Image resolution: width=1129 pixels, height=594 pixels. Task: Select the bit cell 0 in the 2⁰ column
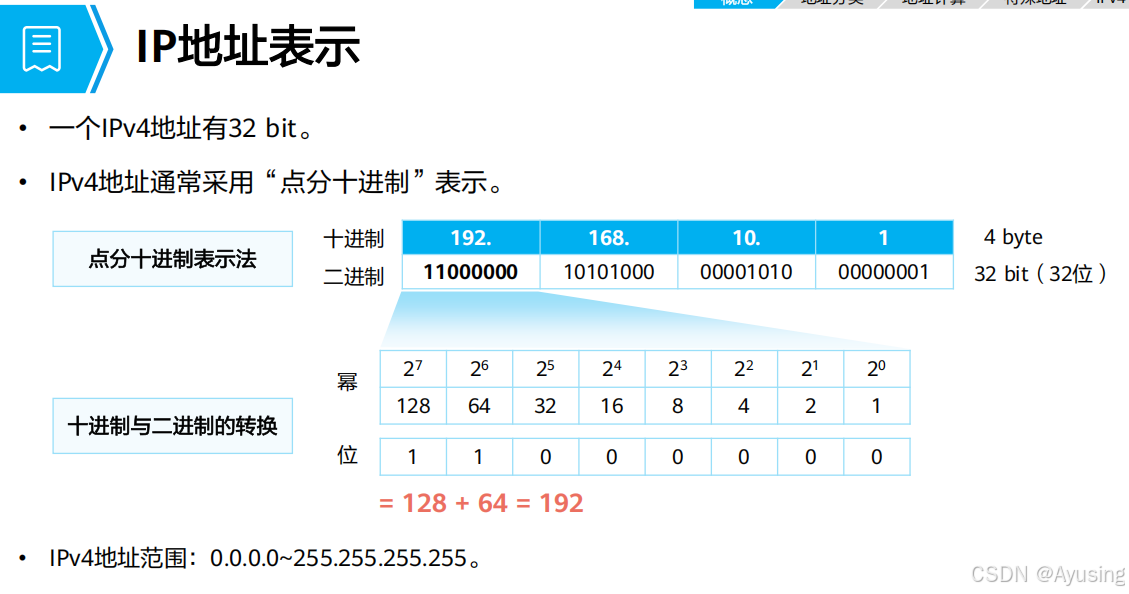876,456
